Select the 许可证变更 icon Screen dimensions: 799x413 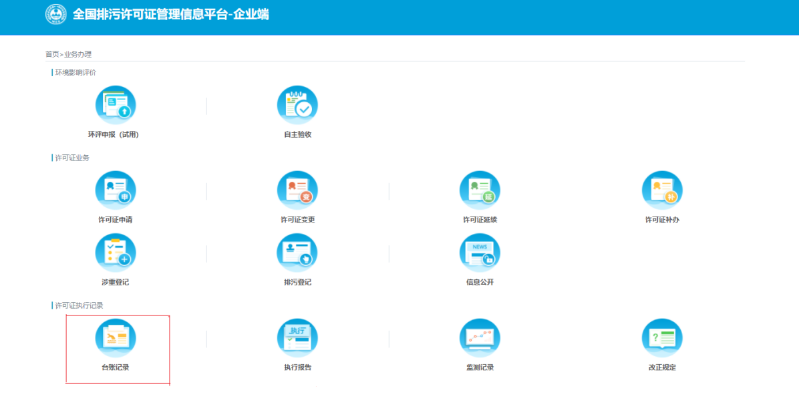(297, 190)
